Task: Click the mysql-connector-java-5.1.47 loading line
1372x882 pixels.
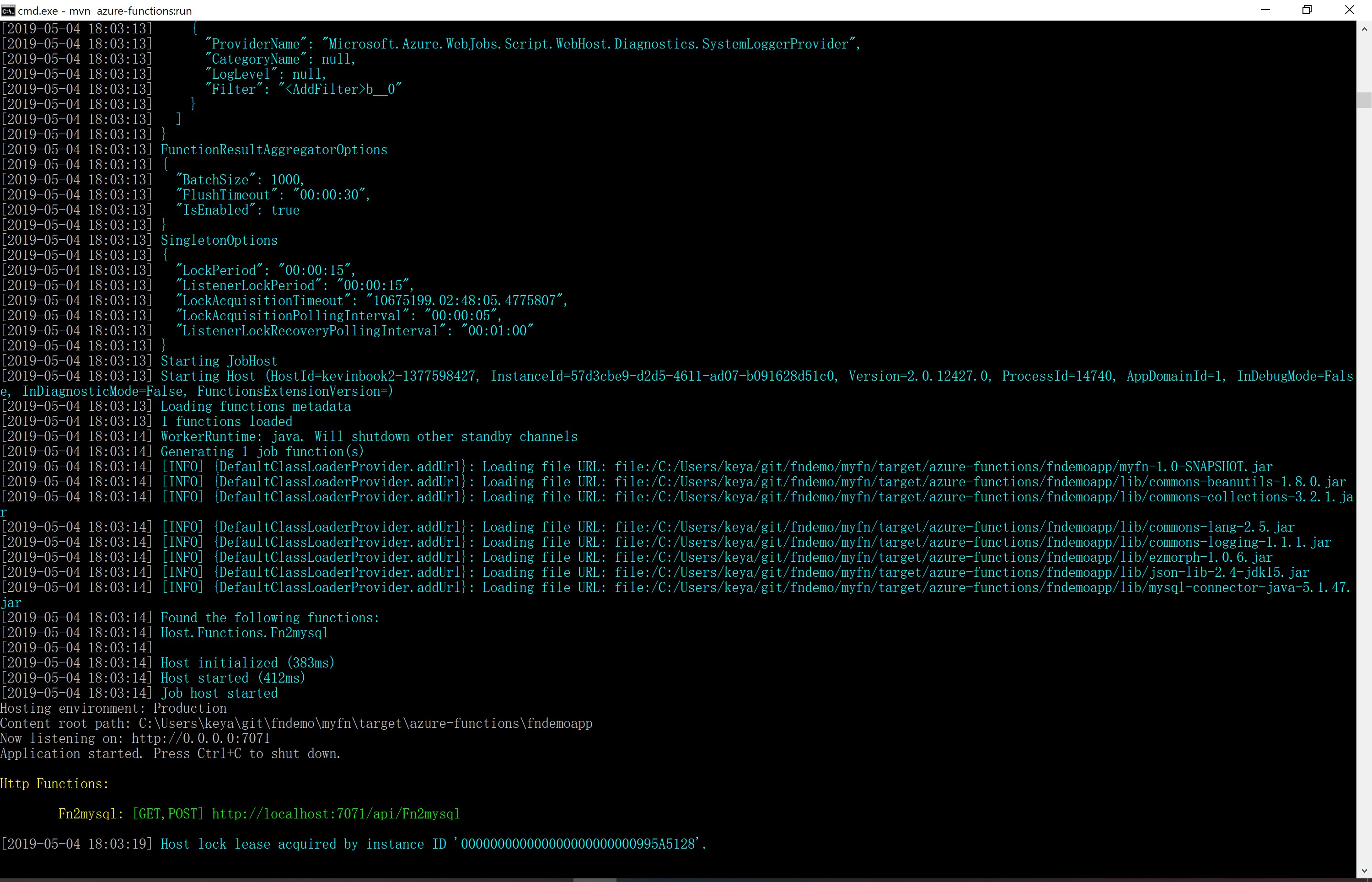Action: (676, 595)
